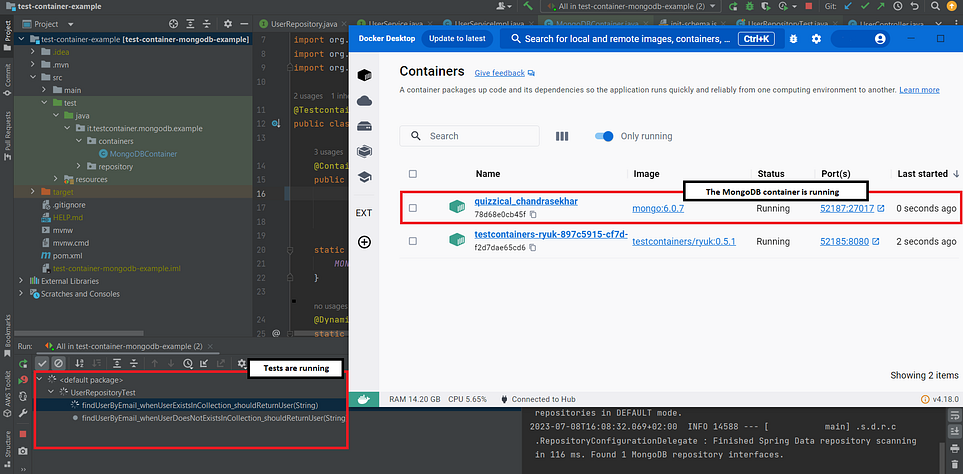963x474 pixels.
Task: Expand repository package in Project tree
Action: coord(78,166)
